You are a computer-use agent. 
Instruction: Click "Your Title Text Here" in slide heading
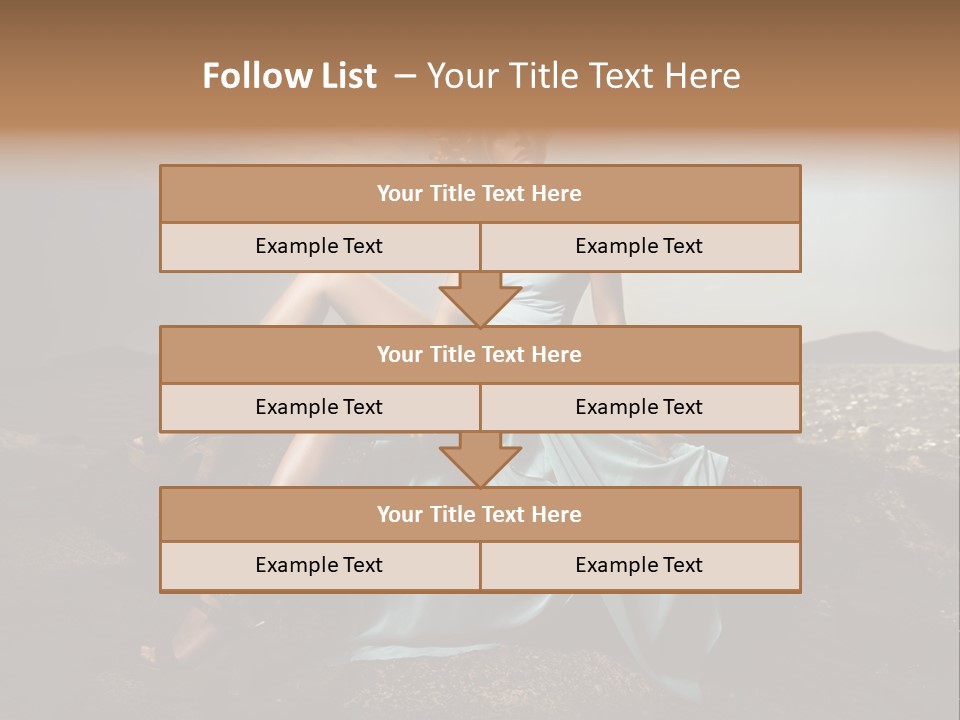click(583, 76)
